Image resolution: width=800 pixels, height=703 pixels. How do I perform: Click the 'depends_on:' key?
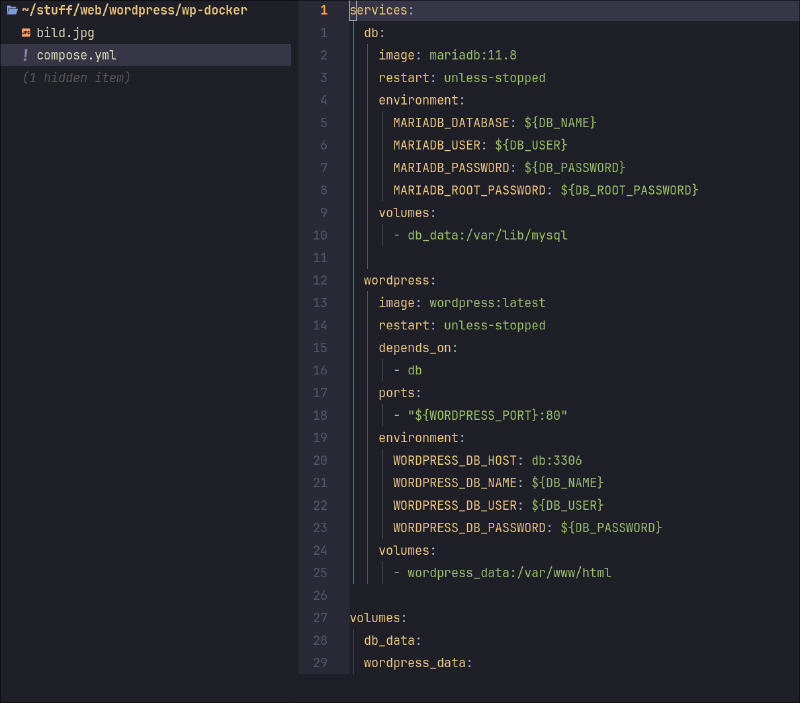click(418, 348)
